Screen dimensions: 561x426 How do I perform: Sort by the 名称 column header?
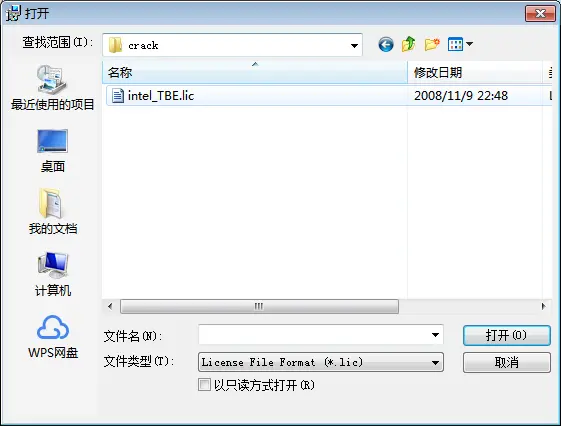coord(255,72)
